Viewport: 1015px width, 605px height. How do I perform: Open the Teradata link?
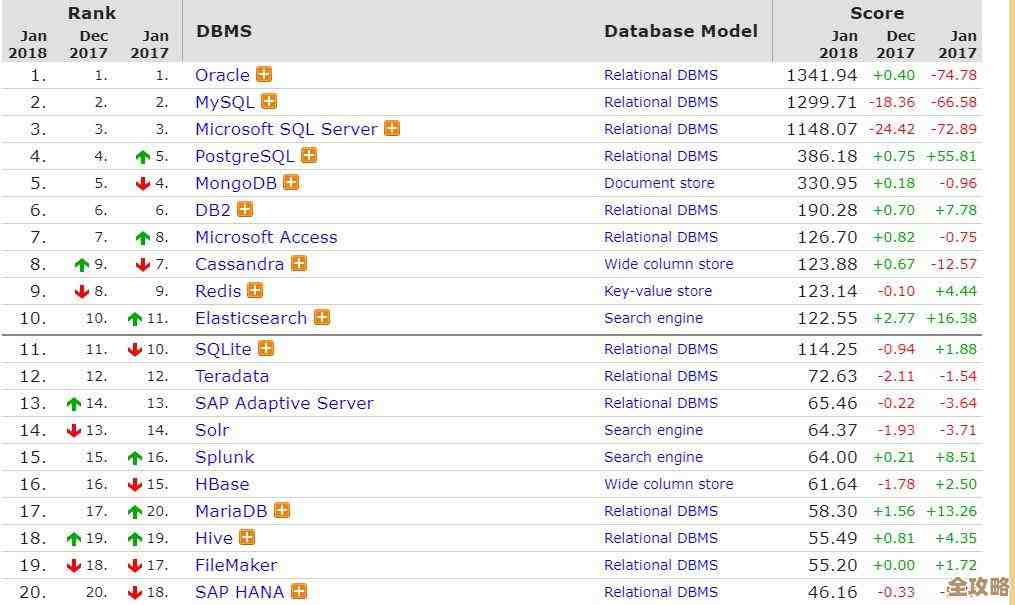coord(232,376)
